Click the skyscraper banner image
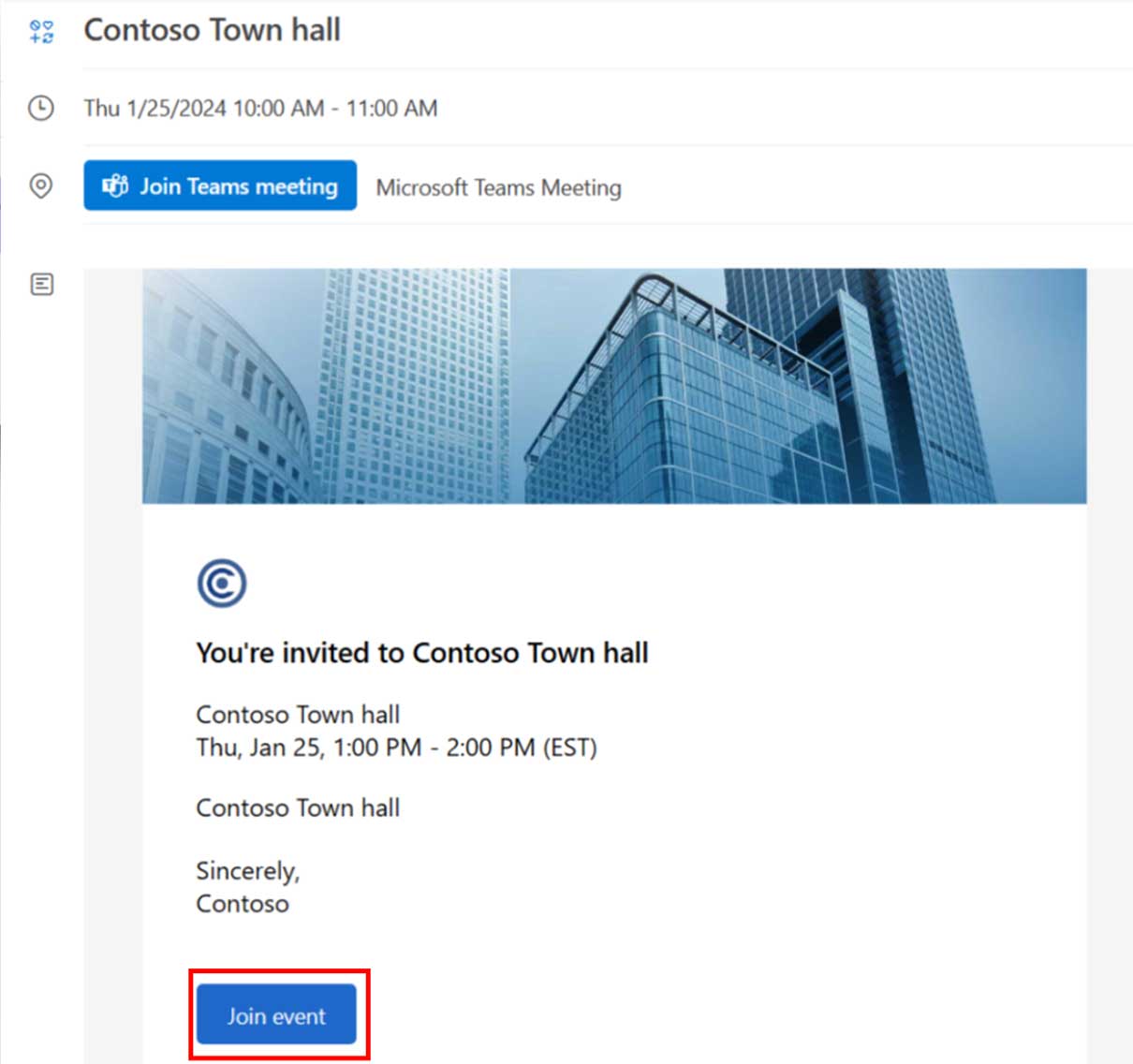 pos(614,386)
